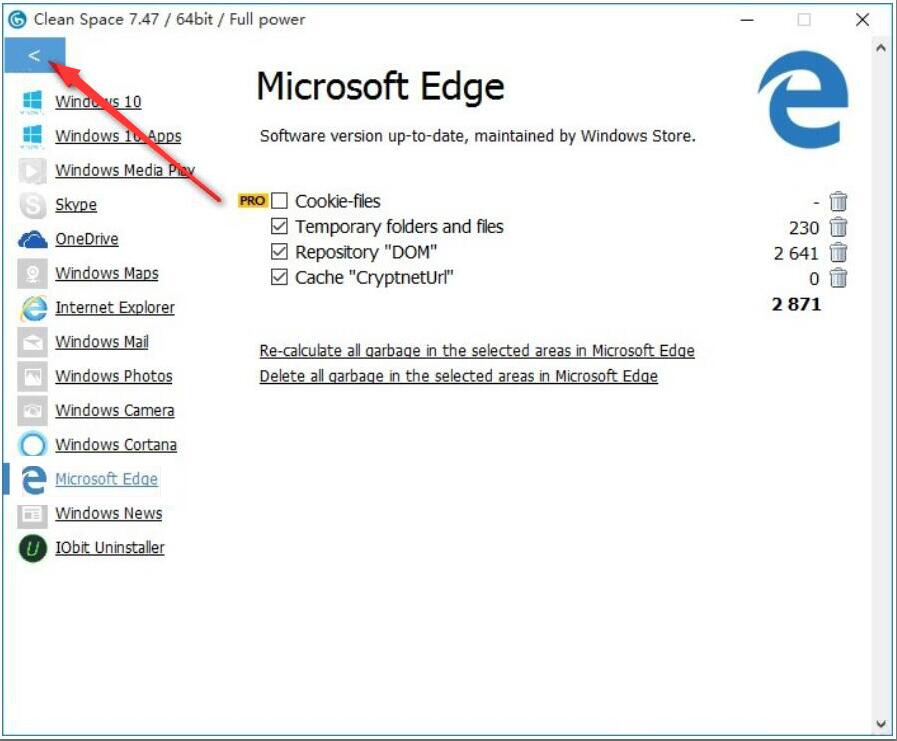This screenshot has width=897, height=741.
Task: Open the Windows 10 section
Action: [98, 102]
